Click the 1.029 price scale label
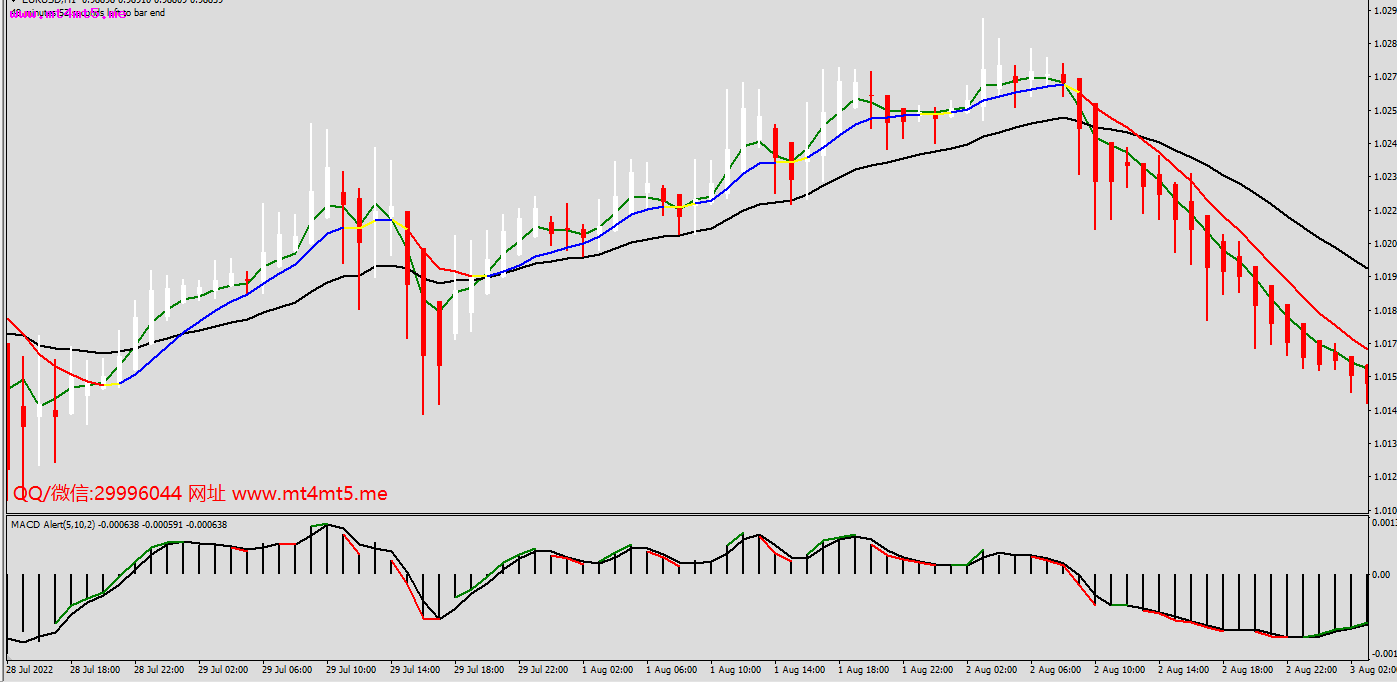The image size is (1397, 682). (1384, 10)
